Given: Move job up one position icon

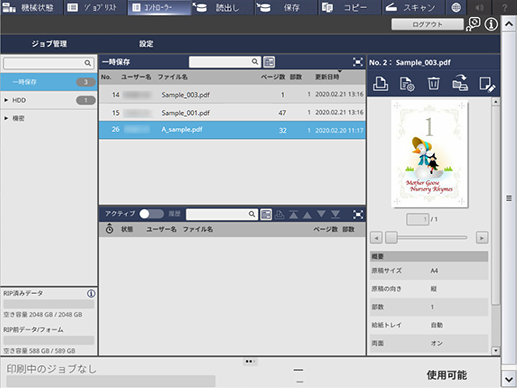Looking at the screenshot, I should (x=307, y=215).
